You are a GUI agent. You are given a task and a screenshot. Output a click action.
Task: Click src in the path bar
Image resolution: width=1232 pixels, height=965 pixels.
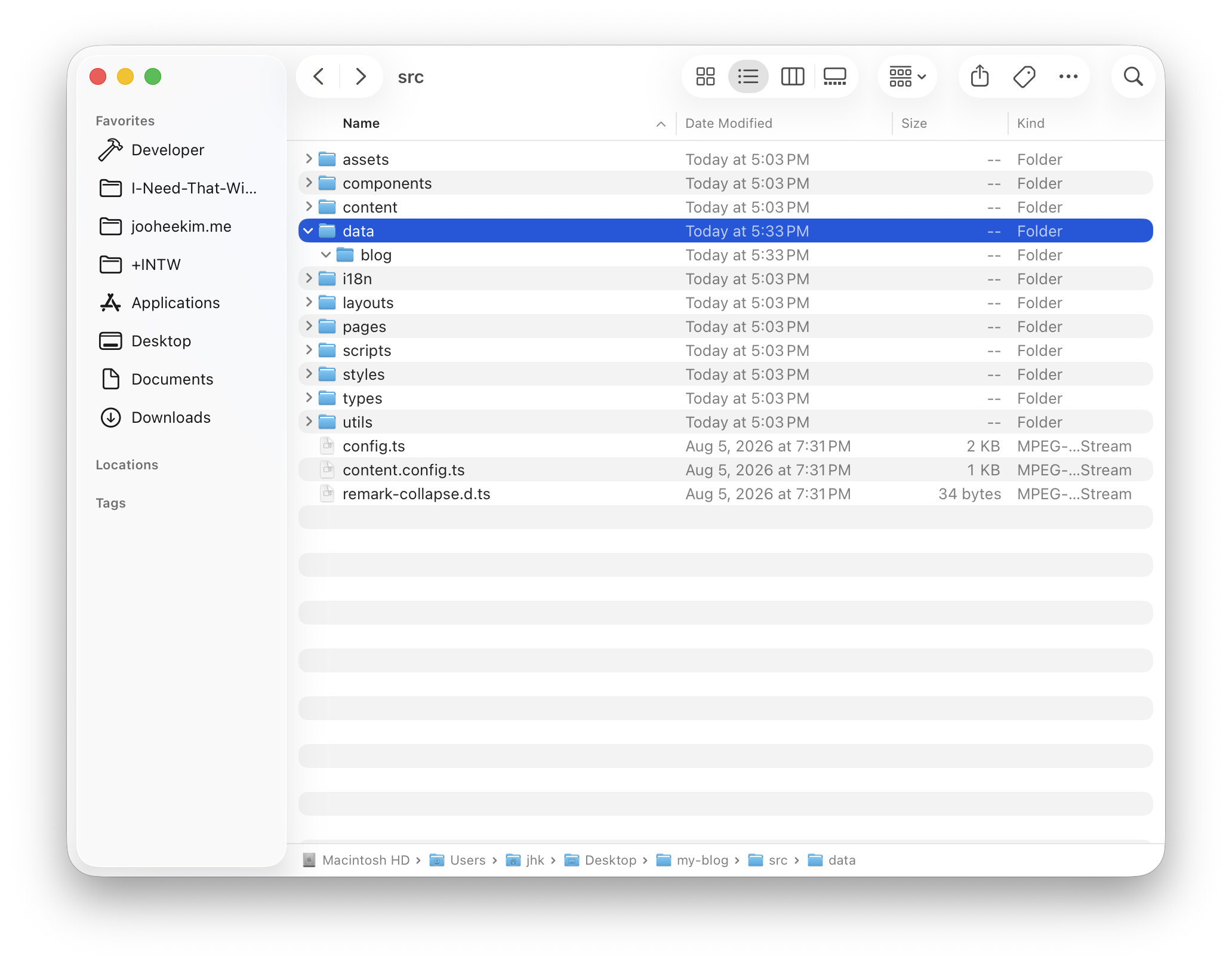(x=768, y=860)
